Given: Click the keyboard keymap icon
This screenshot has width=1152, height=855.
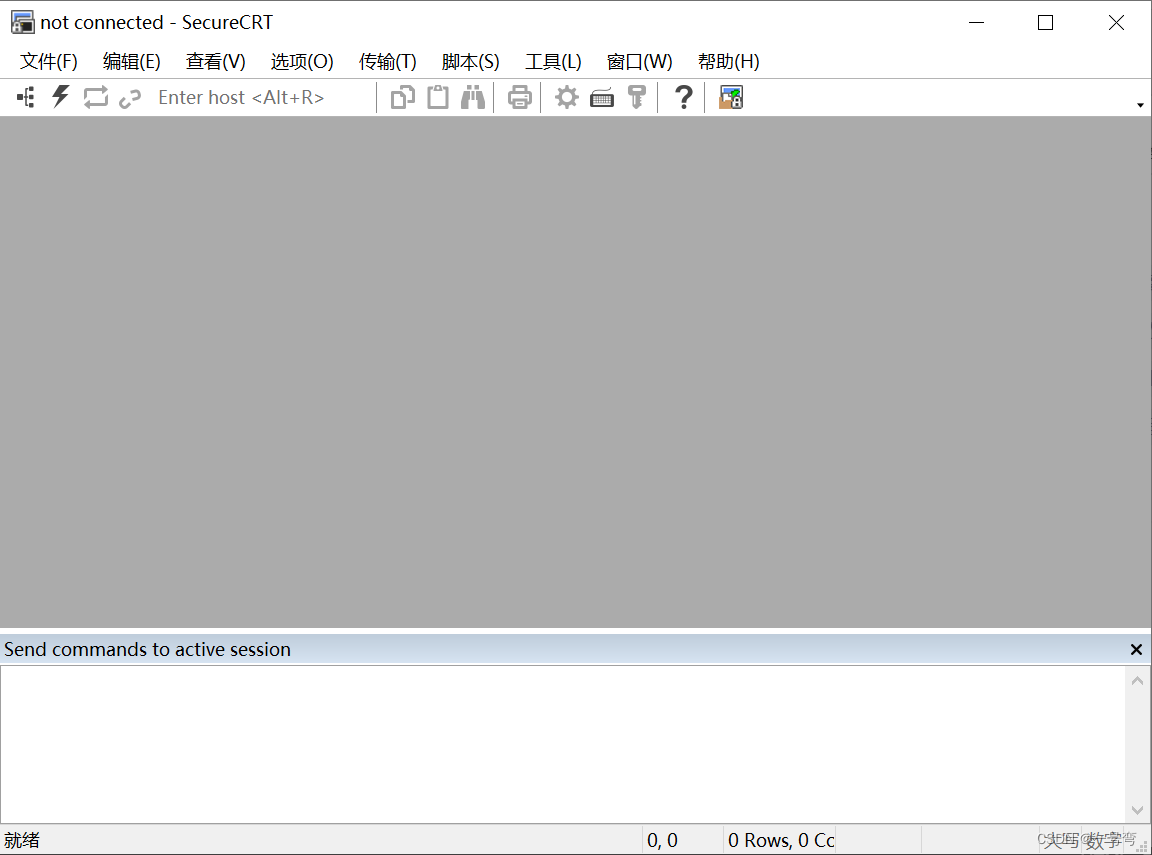Looking at the screenshot, I should pyautogui.click(x=601, y=97).
